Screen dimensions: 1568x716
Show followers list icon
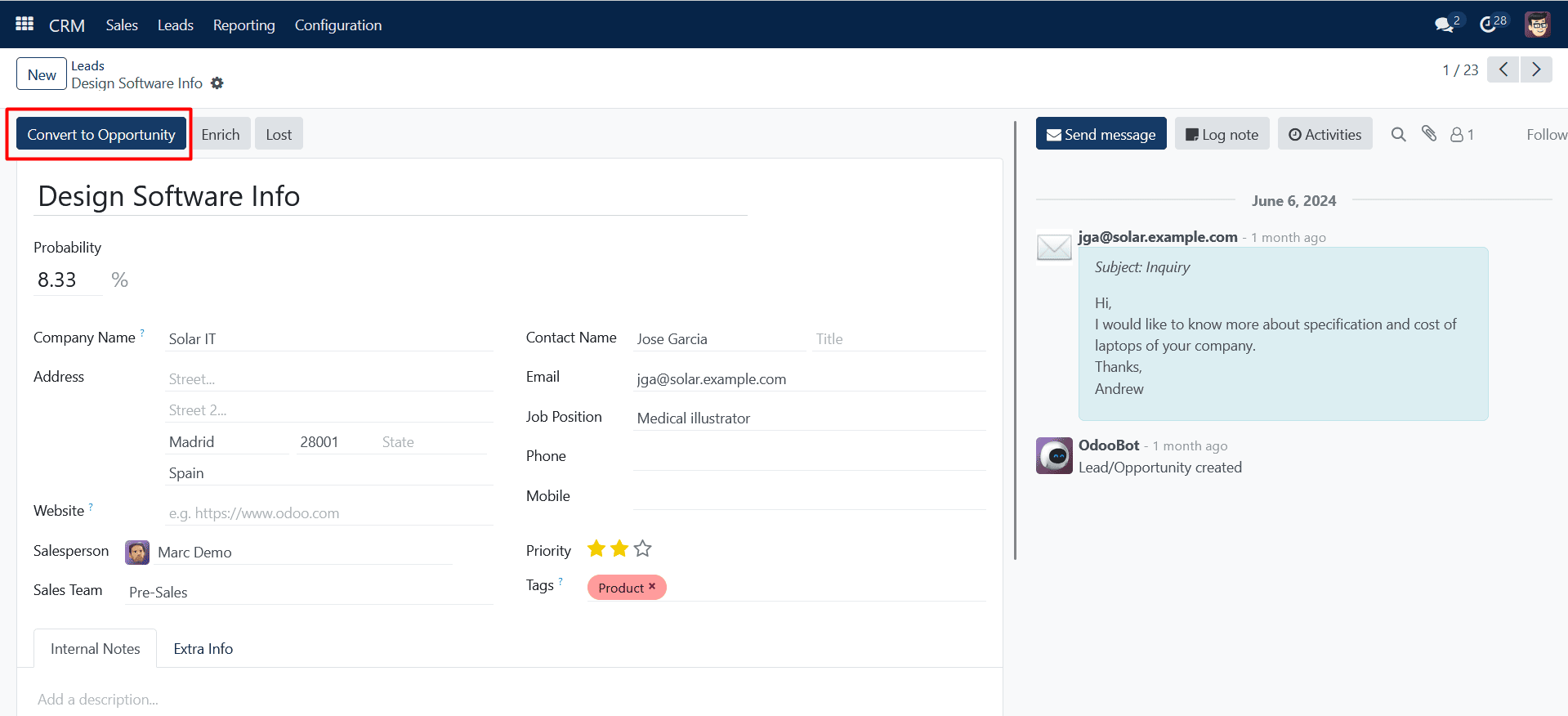click(1461, 135)
